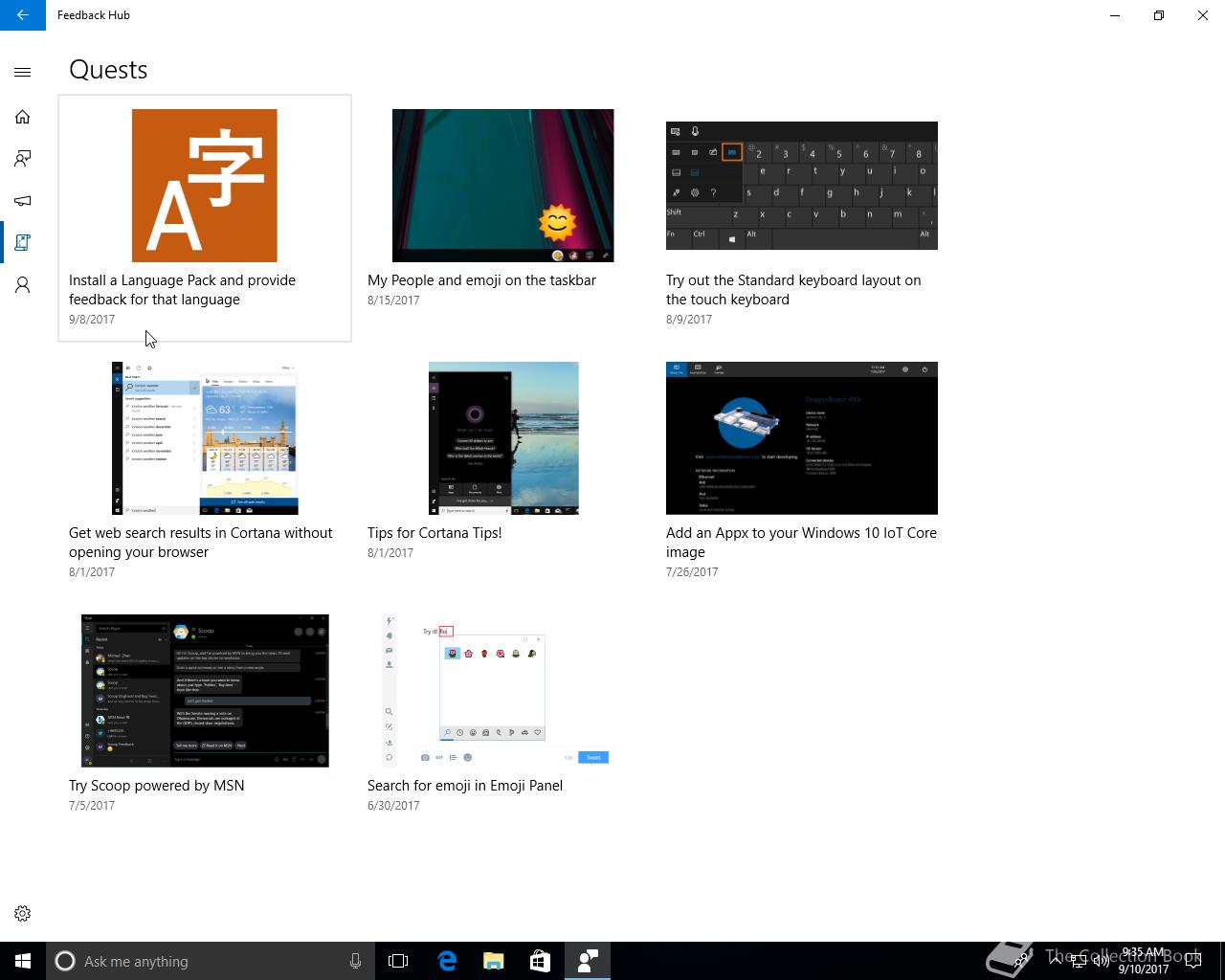This screenshot has width=1225, height=980.
Task: Open touch keyboard layout thumbnail
Action: (x=802, y=186)
